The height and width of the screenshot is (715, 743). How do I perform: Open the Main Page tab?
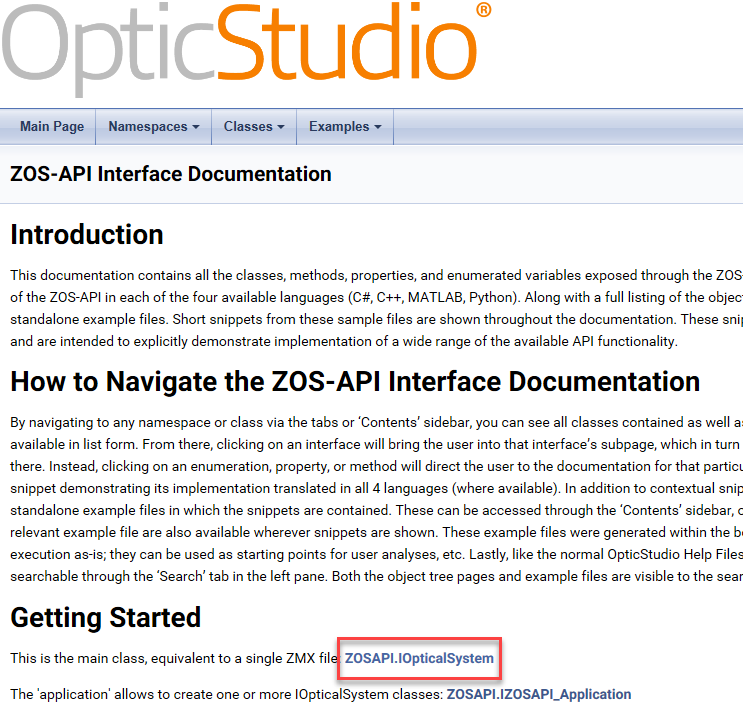[x=52, y=127]
